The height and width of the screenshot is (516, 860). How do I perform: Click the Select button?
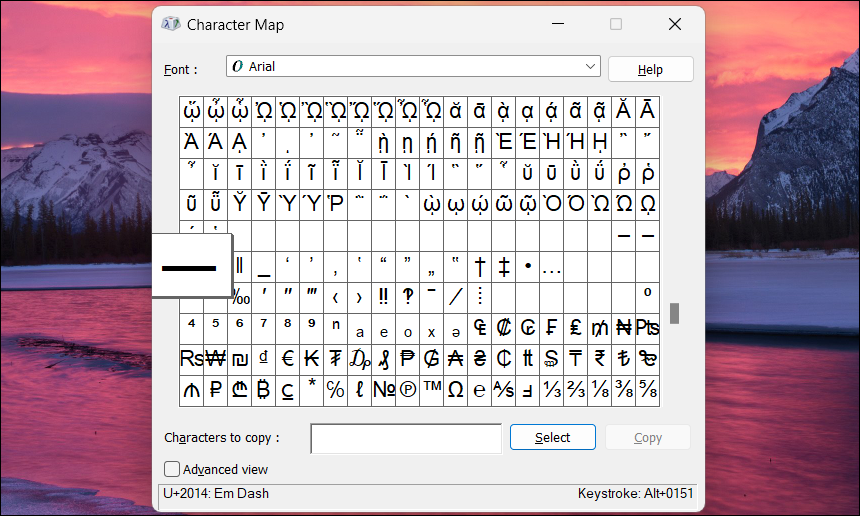click(552, 438)
